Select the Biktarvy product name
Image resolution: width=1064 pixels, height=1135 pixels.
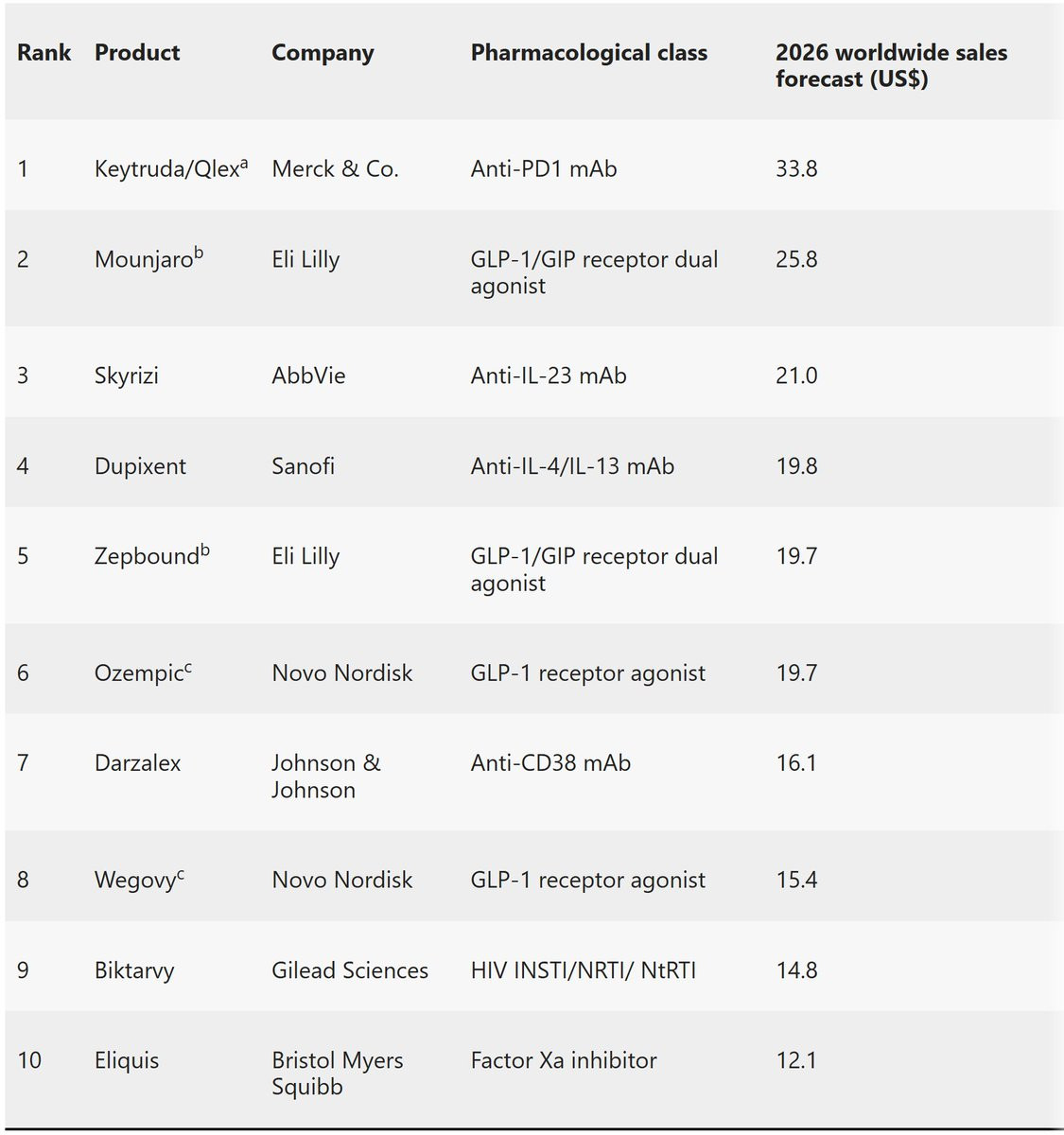[134, 970]
